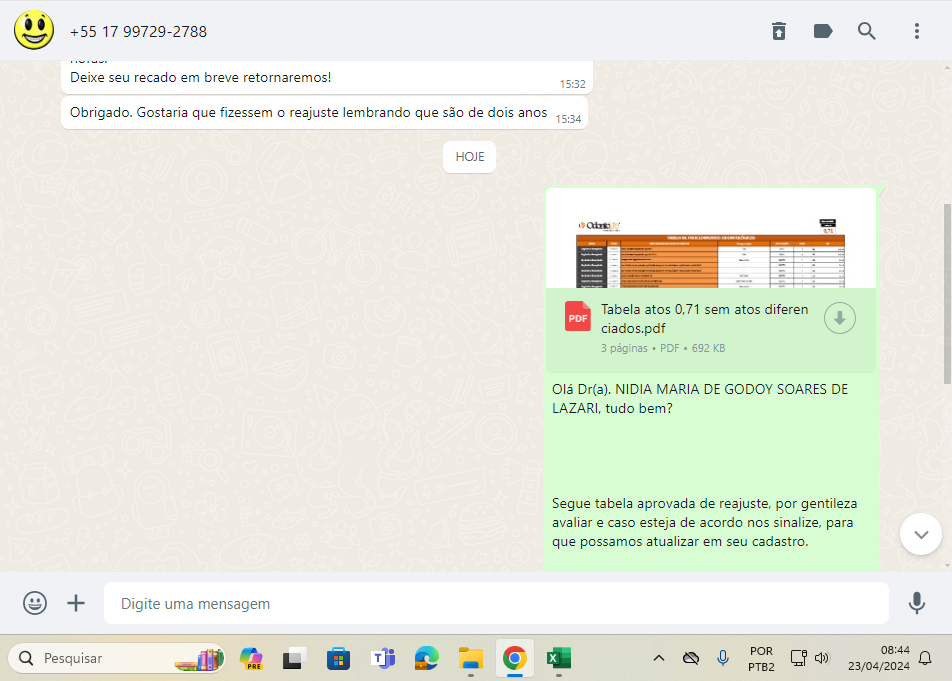Record a voice message with microphone
This screenshot has height=681, width=952.
point(916,603)
